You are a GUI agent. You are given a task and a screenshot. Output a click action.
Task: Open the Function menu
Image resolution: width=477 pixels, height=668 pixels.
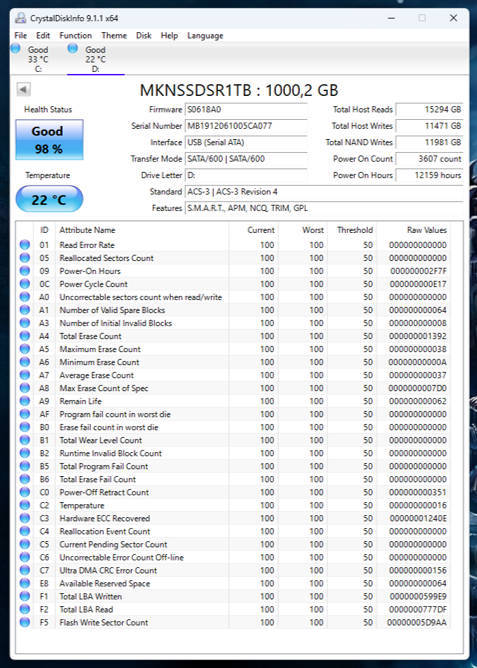(x=75, y=35)
